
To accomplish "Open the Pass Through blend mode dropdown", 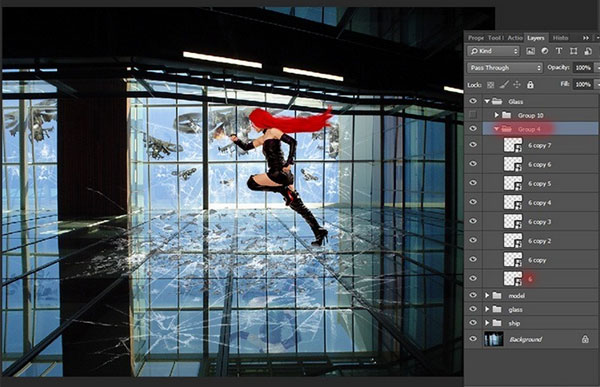I will 505,68.
